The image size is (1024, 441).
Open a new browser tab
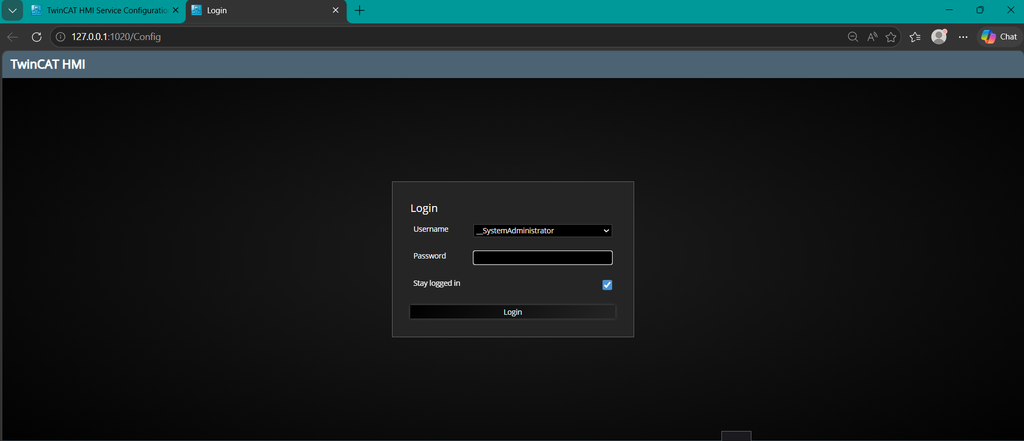click(x=359, y=10)
